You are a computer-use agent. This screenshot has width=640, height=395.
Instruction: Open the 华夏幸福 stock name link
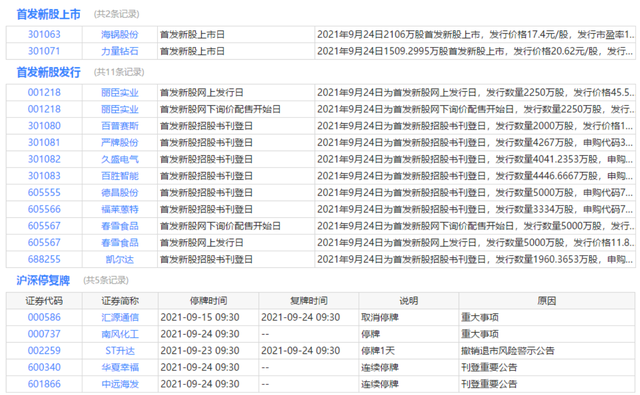click(120, 368)
